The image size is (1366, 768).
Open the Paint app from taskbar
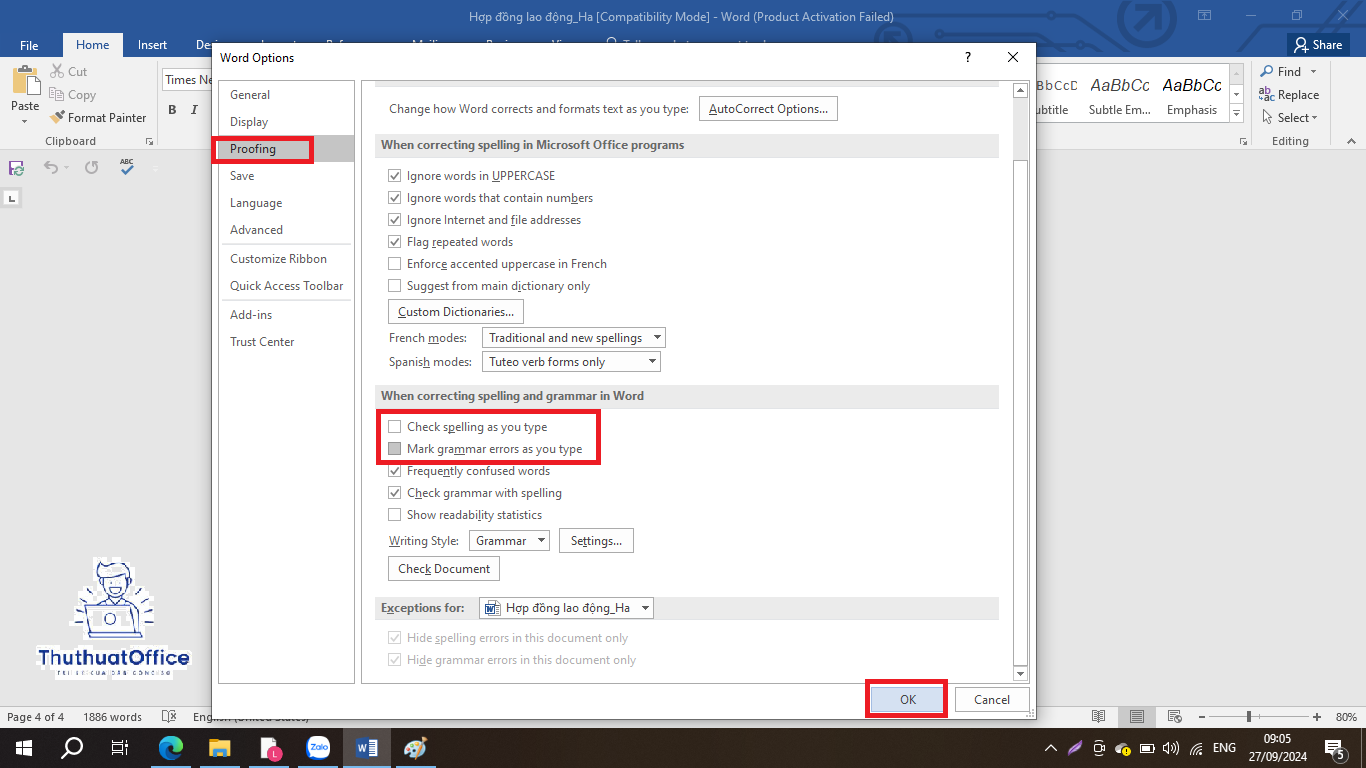click(x=415, y=748)
